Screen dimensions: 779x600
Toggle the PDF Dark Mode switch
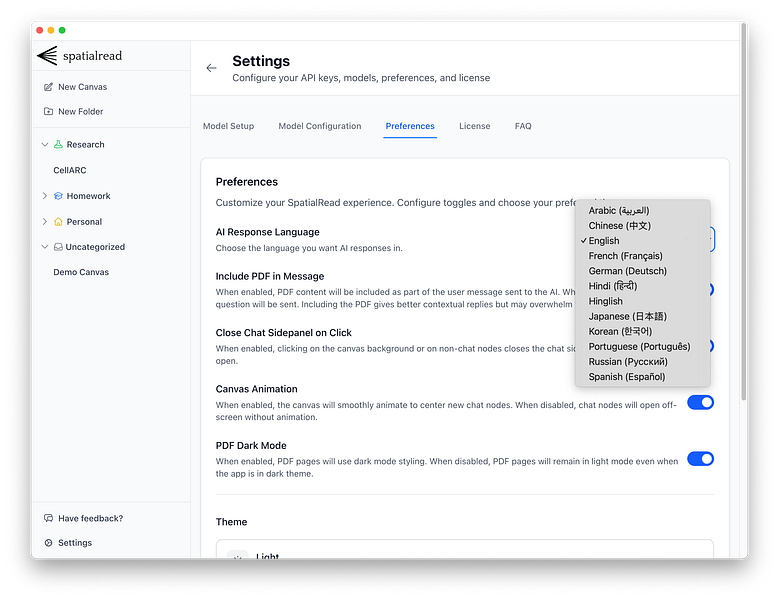pos(701,459)
